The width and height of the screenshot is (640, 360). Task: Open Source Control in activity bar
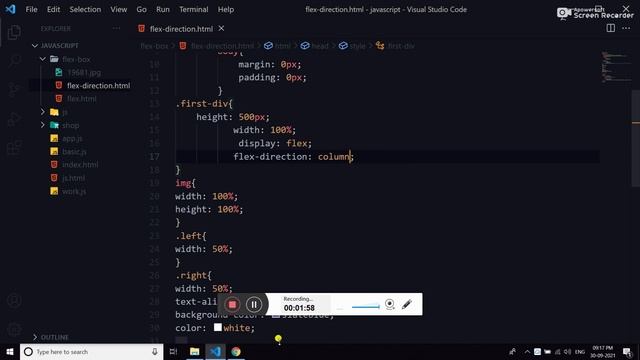(x=14, y=90)
